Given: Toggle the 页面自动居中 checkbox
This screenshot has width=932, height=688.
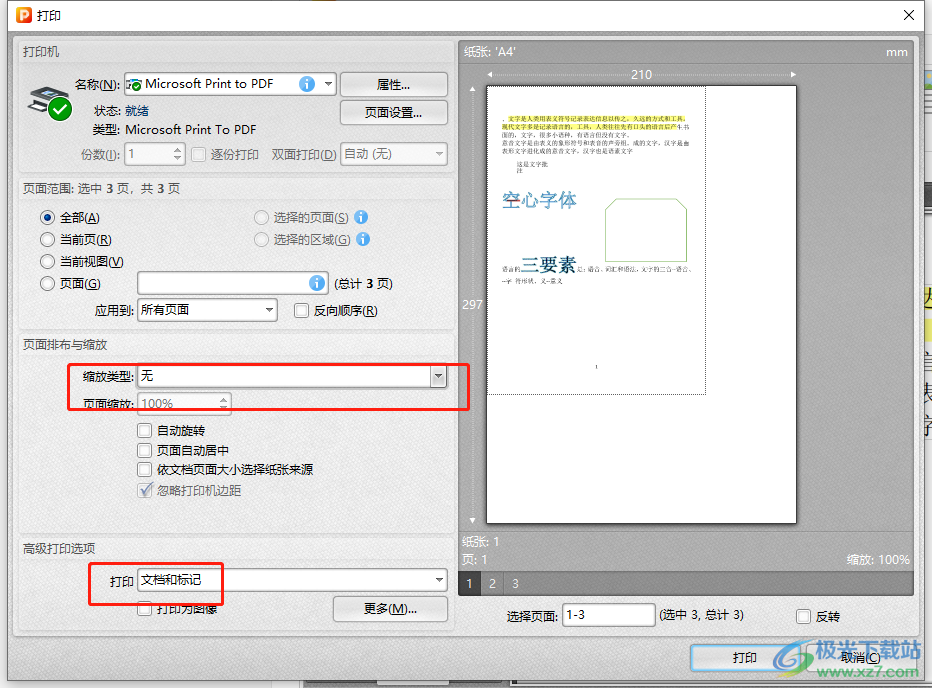Looking at the screenshot, I should [x=144, y=450].
